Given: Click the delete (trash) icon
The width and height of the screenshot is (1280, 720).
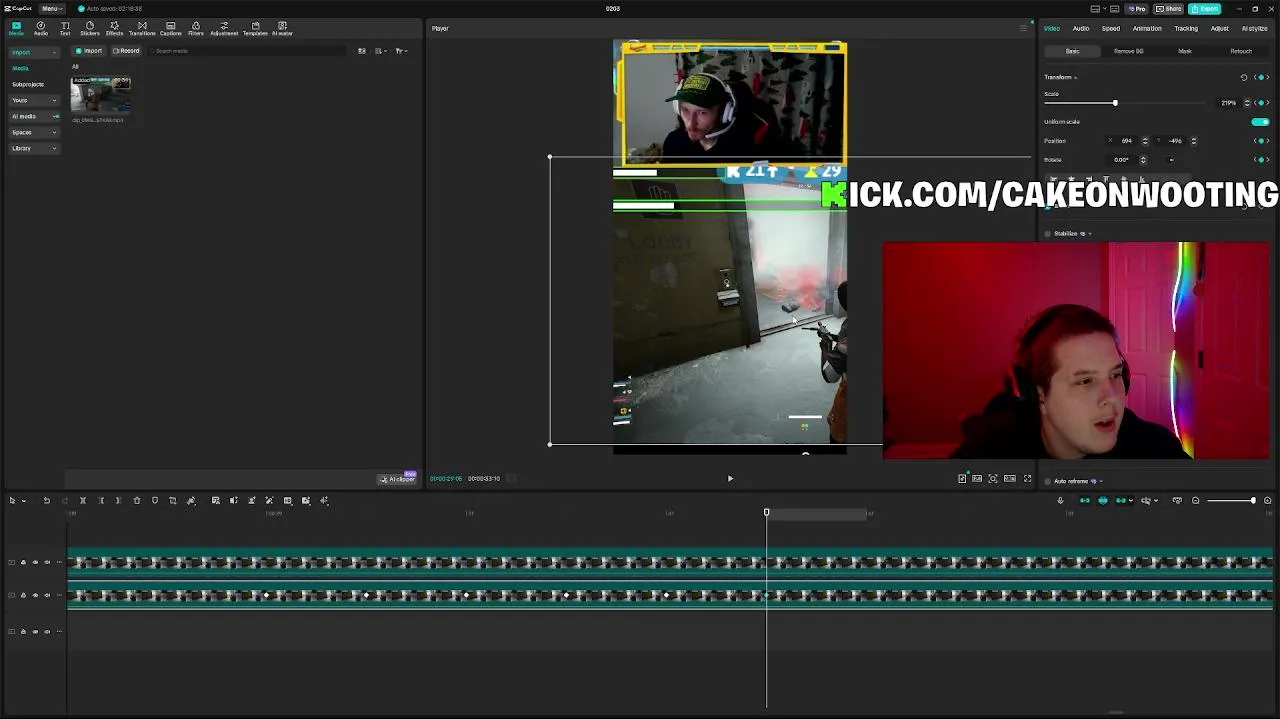Looking at the screenshot, I should (137, 500).
